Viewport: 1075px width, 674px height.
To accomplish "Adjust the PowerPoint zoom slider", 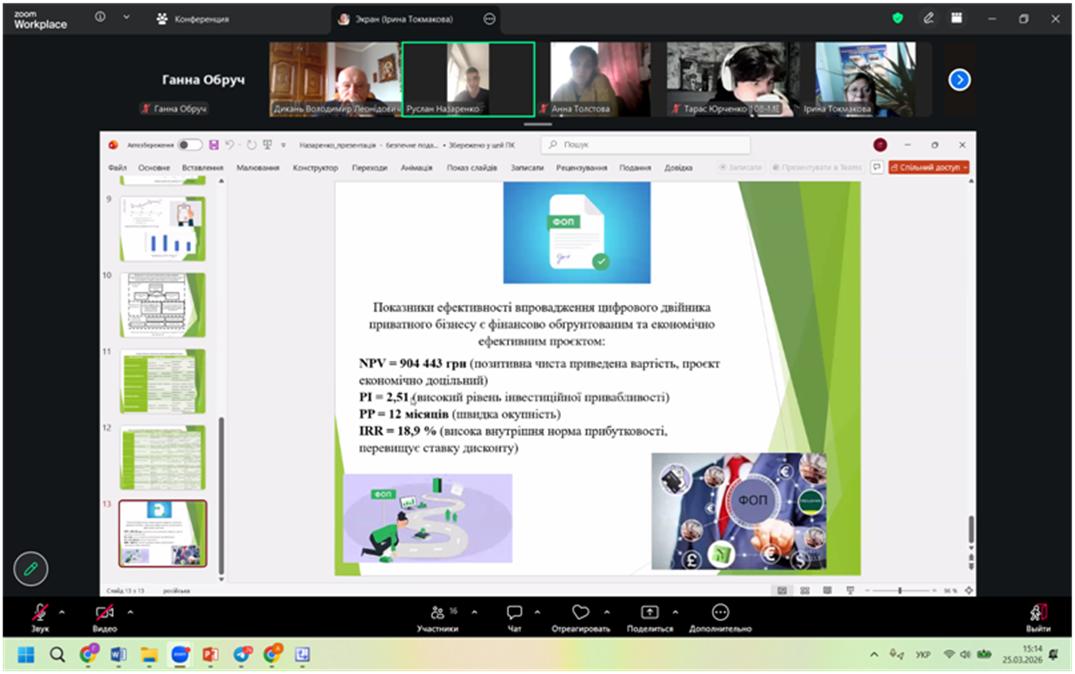I will 900,591.
